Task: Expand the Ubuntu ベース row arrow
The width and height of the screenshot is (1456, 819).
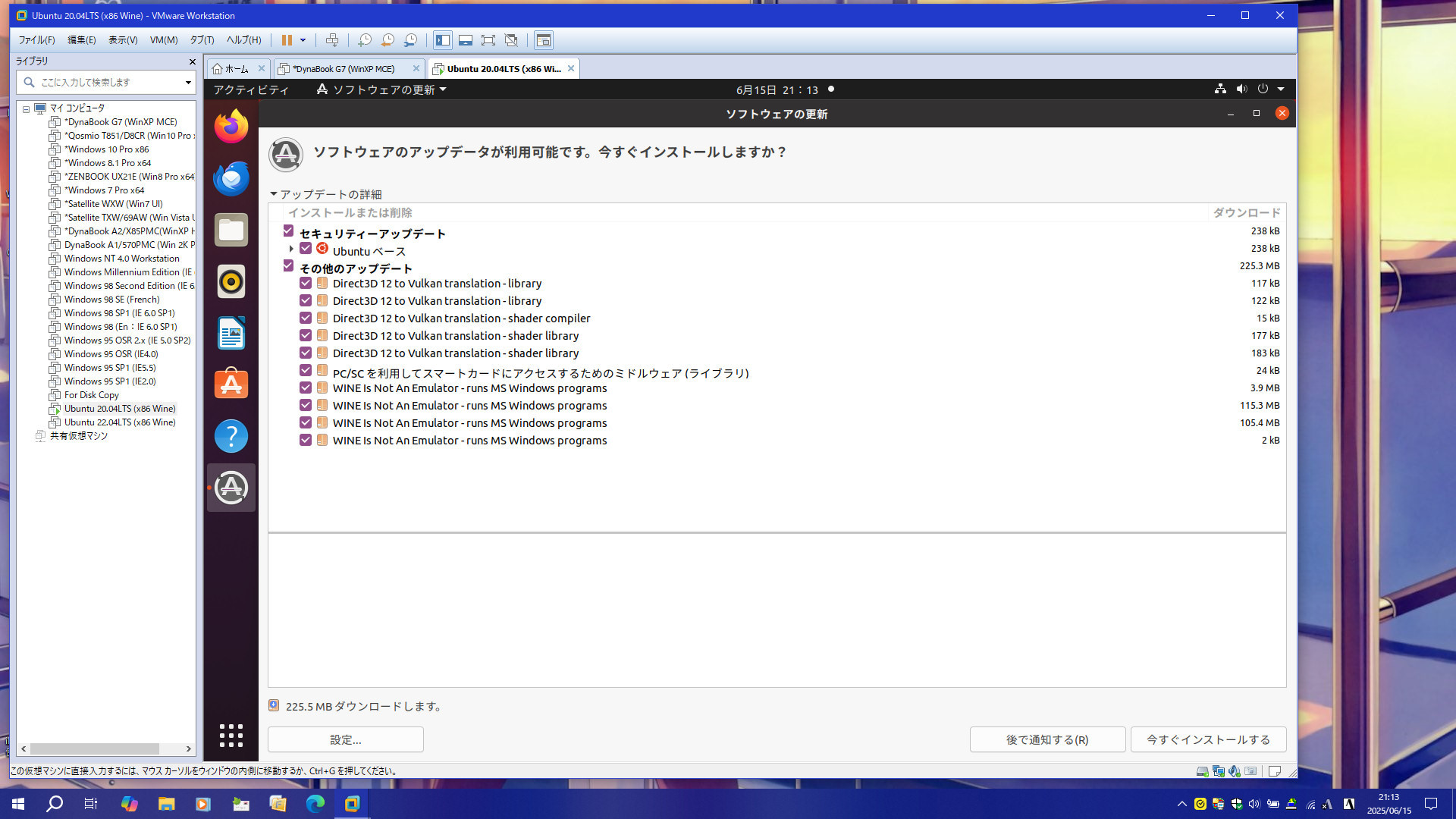Action: tap(291, 249)
